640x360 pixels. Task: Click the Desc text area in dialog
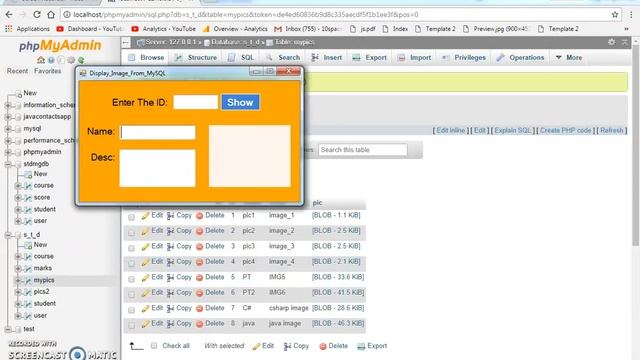pyautogui.click(x=158, y=168)
